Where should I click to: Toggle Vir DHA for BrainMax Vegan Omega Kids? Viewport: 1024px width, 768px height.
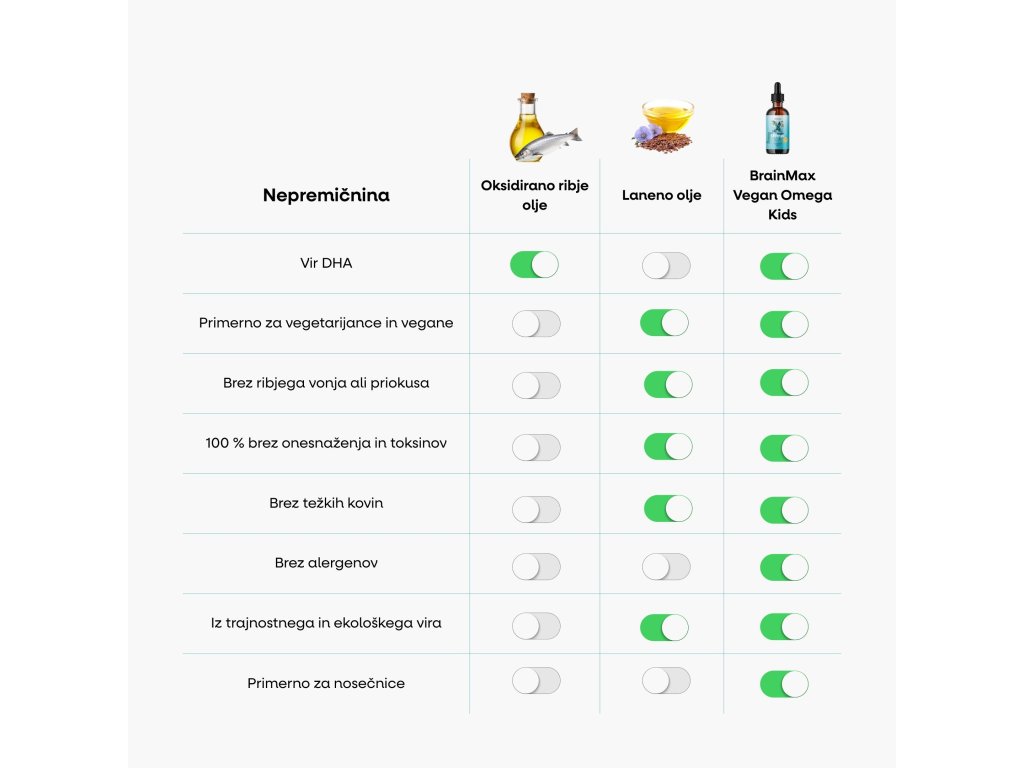click(784, 266)
